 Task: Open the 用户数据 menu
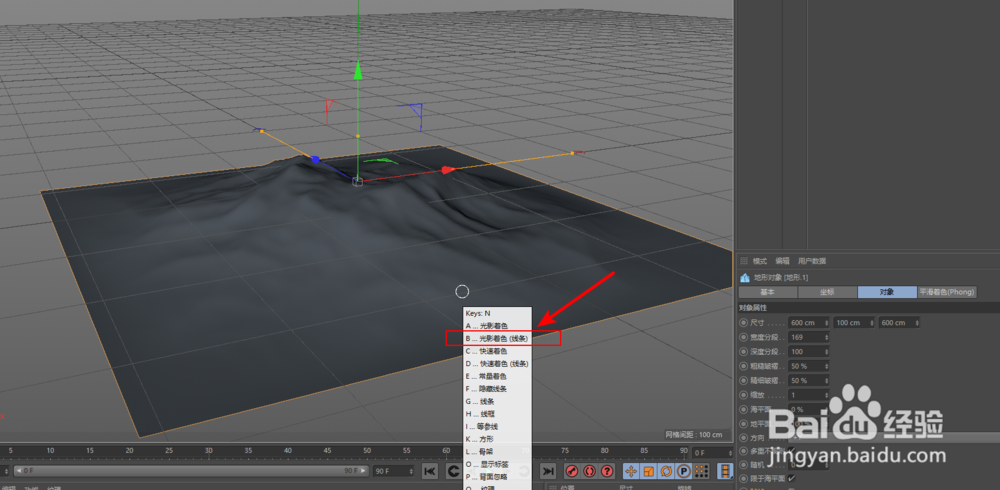812,261
